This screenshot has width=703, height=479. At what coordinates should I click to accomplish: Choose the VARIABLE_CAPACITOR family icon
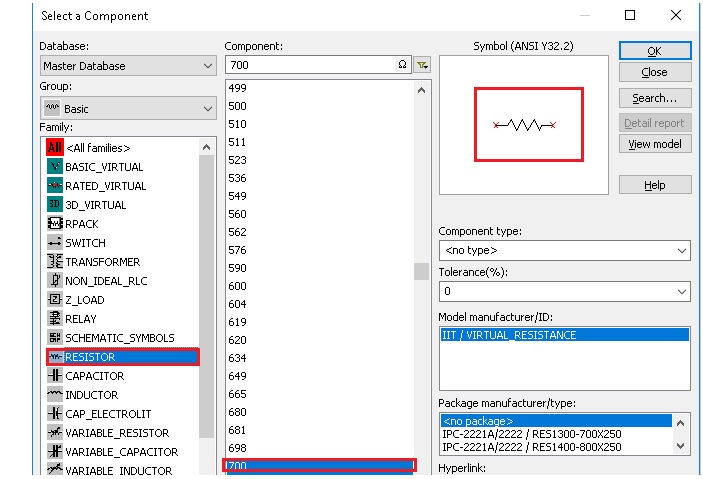click(55, 451)
